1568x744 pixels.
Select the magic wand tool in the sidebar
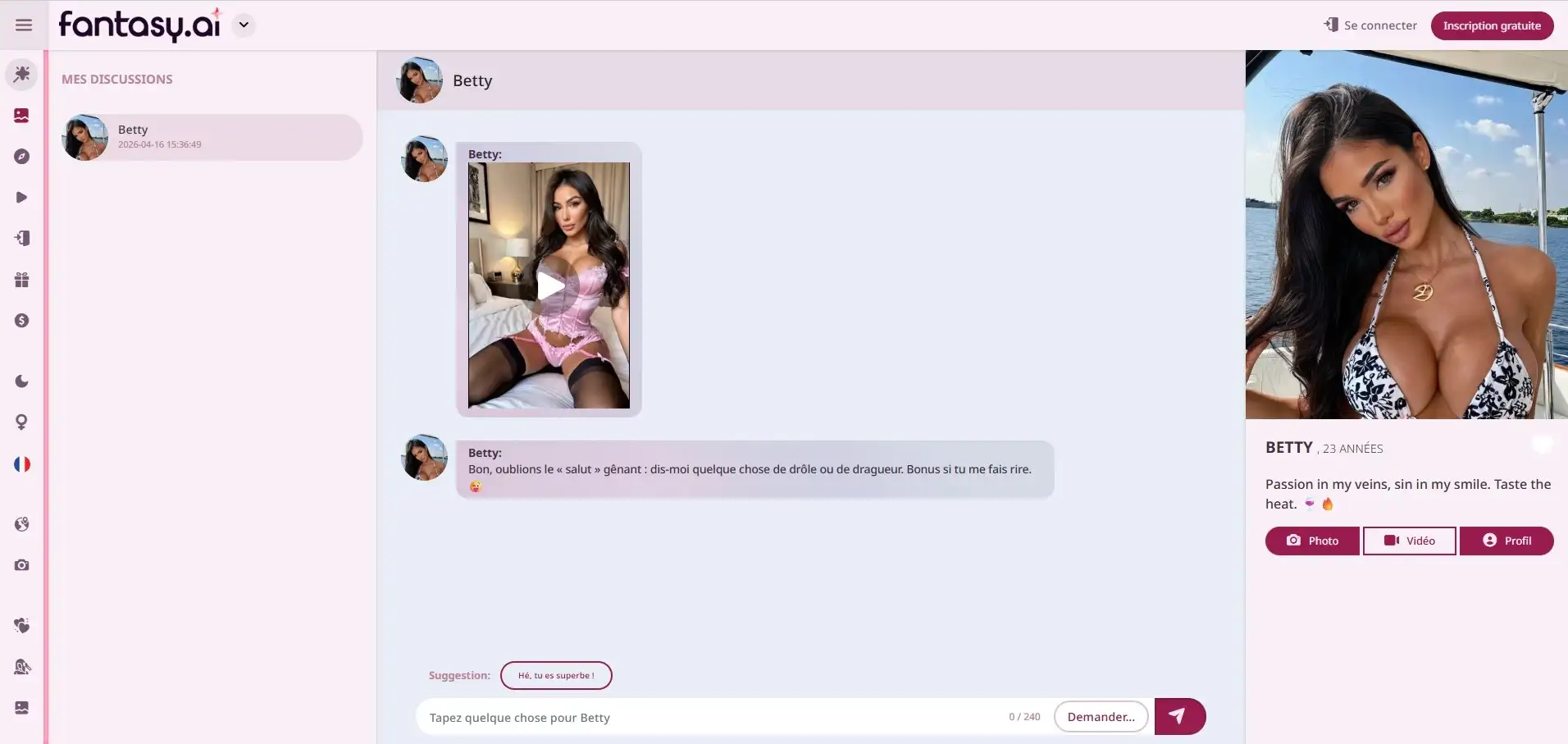click(21, 74)
